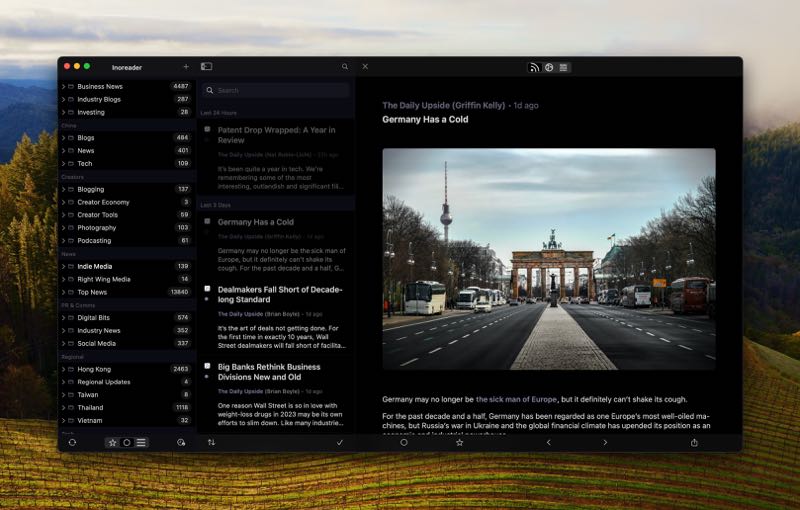Toggle the sidebar panel icon
Image resolution: width=800 pixels, height=510 pixels.
[x=206, y=67]
